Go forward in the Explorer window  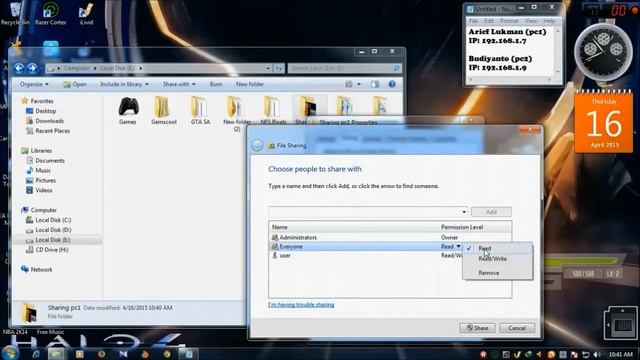[x=32, y=68]
